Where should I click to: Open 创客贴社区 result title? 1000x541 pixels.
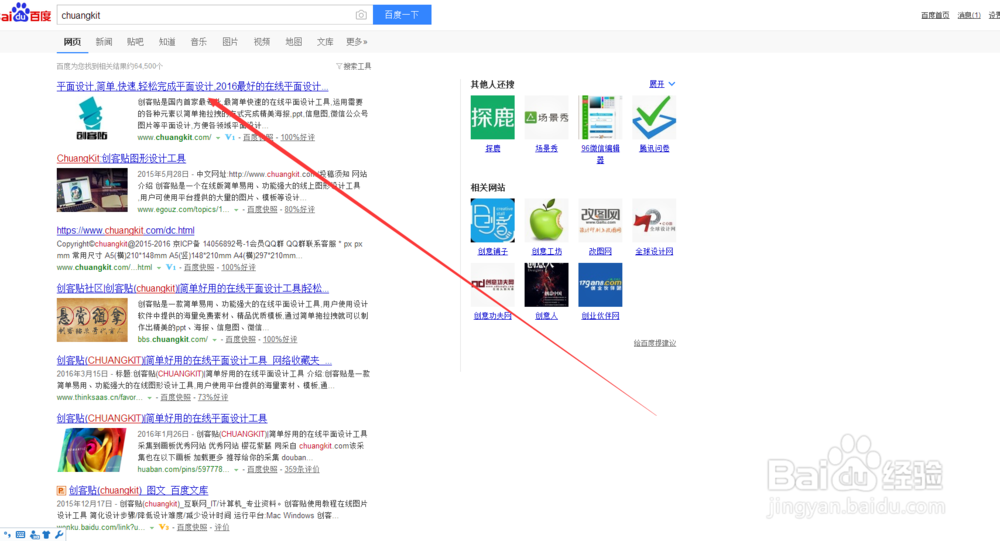193,288
